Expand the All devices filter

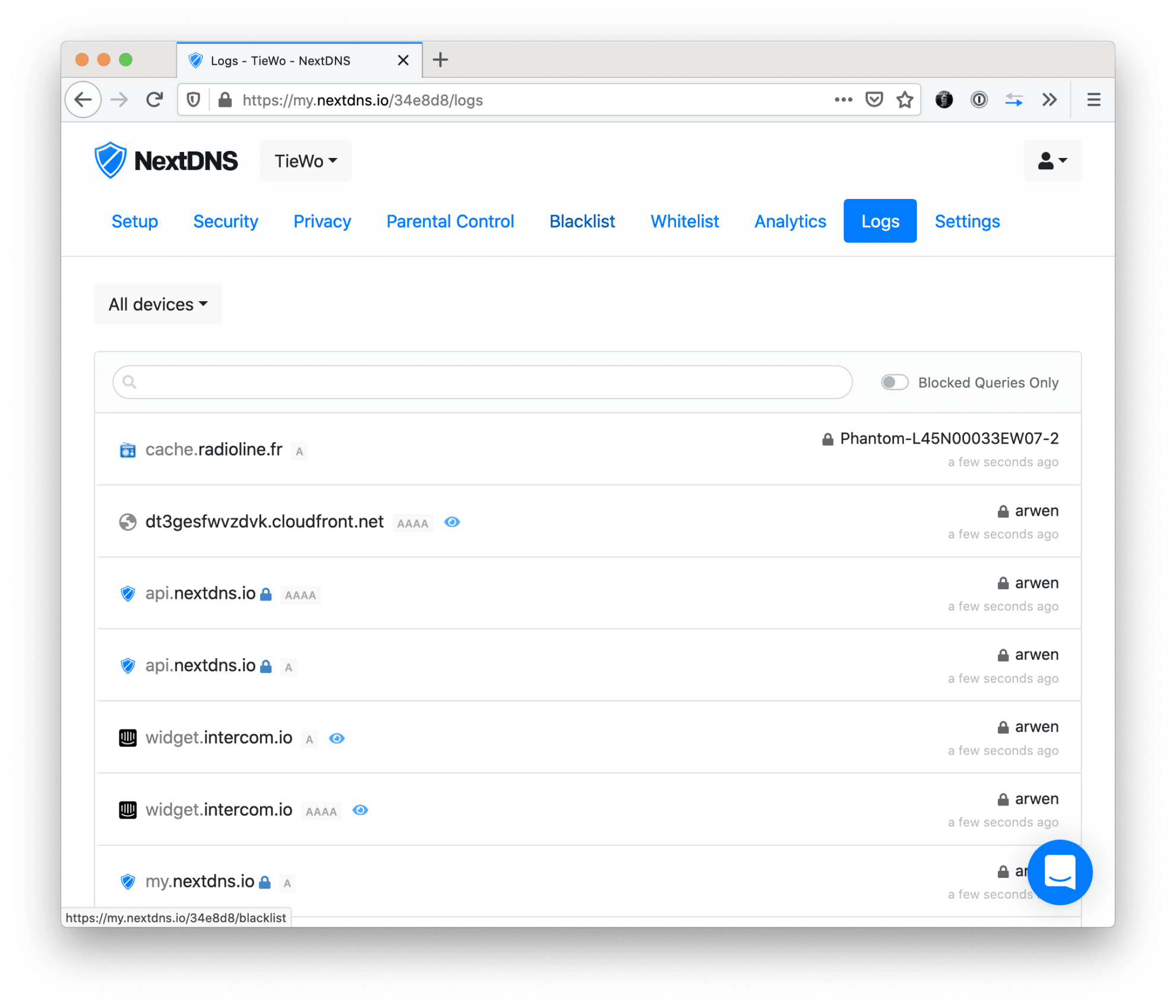[x=158, y=304]
